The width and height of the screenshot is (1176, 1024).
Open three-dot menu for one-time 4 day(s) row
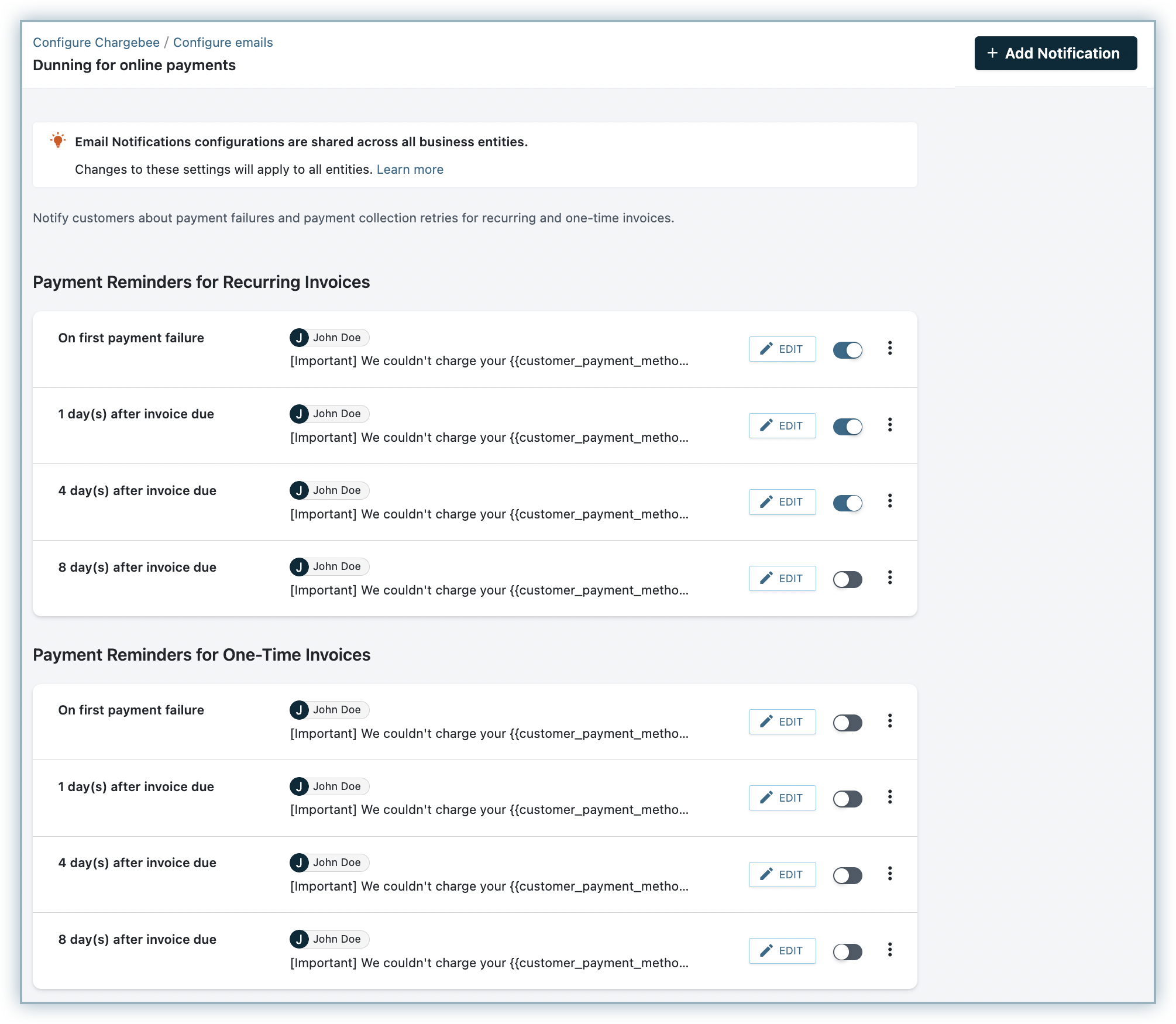click(890, 874)
